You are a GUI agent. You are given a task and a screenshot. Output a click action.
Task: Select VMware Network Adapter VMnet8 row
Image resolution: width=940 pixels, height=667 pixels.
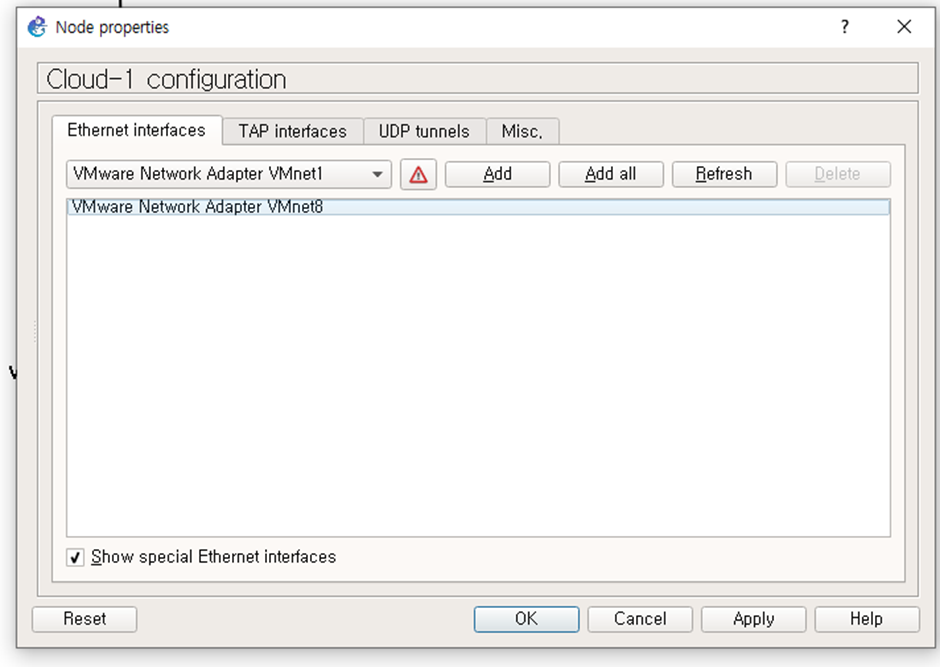coord(478,207)
